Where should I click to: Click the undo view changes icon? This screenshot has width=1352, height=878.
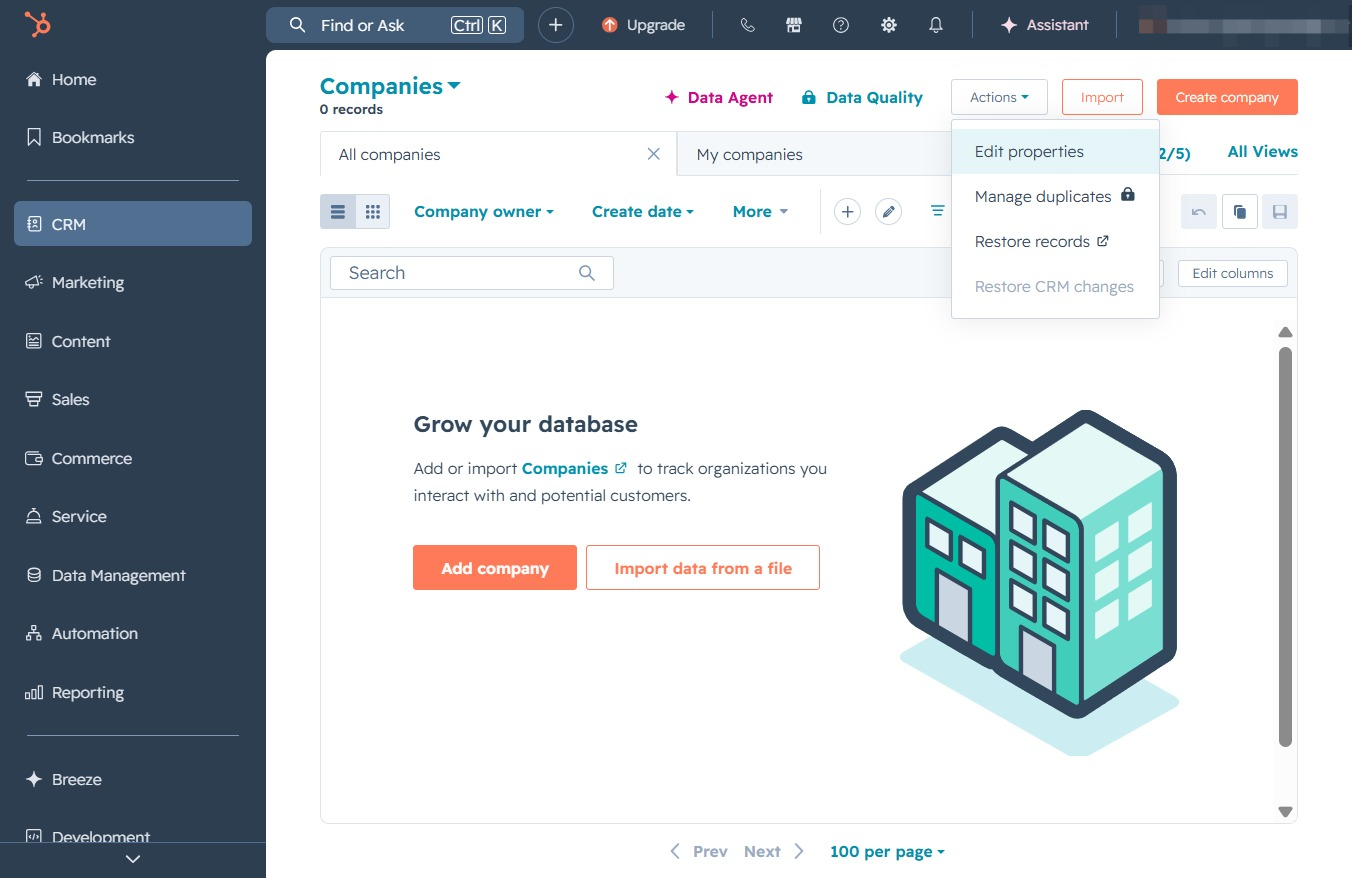point(1198,212)
